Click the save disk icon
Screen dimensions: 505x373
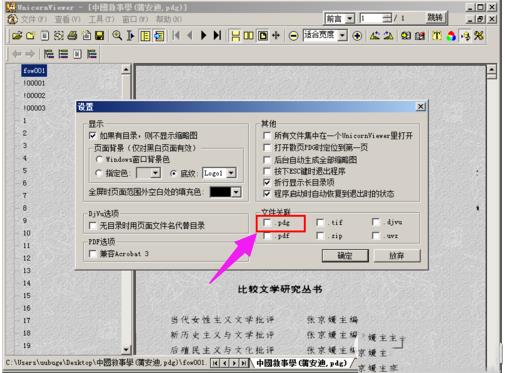100,35
